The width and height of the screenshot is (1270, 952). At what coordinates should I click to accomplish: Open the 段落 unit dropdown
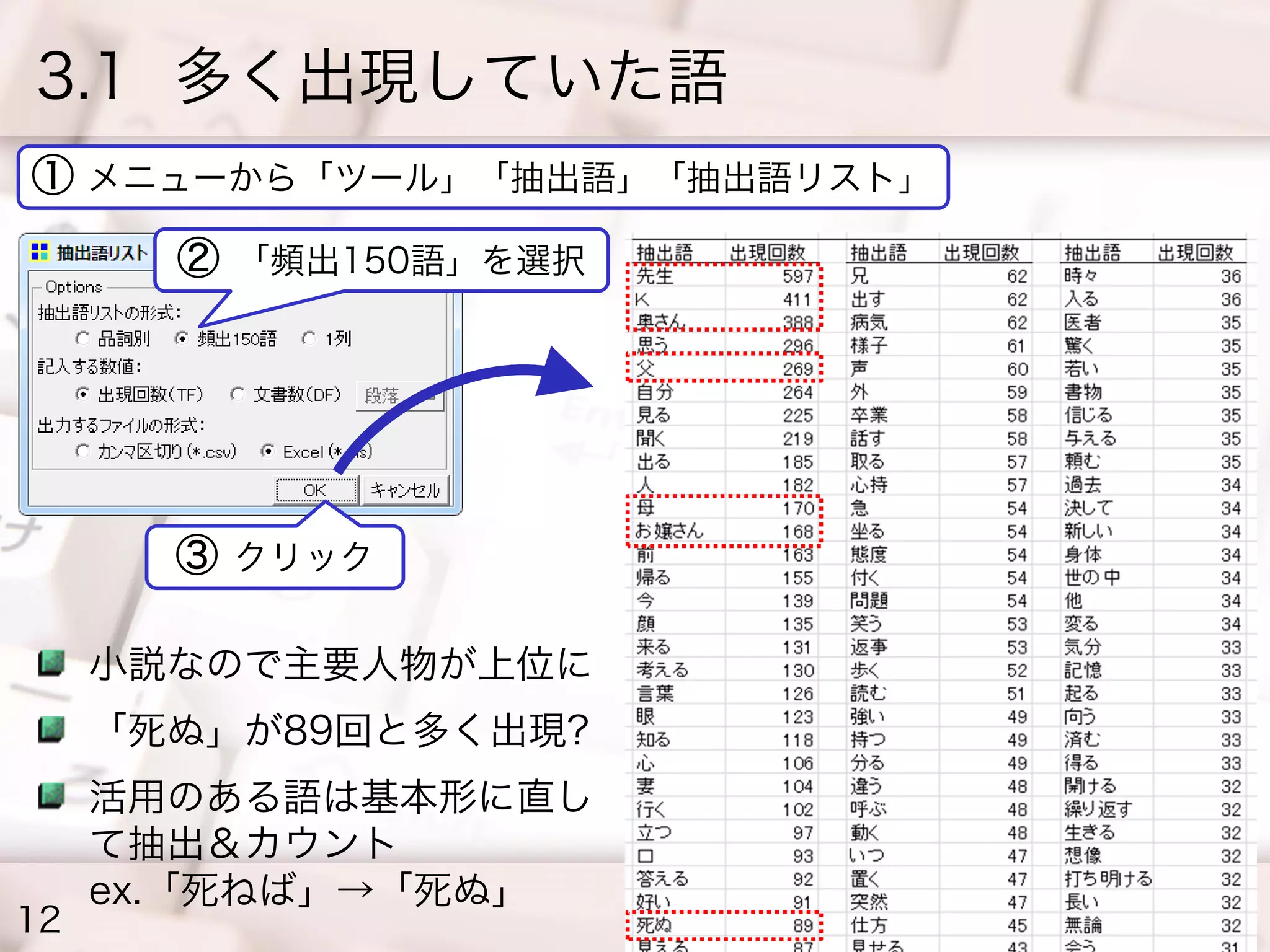click(400, 395)
